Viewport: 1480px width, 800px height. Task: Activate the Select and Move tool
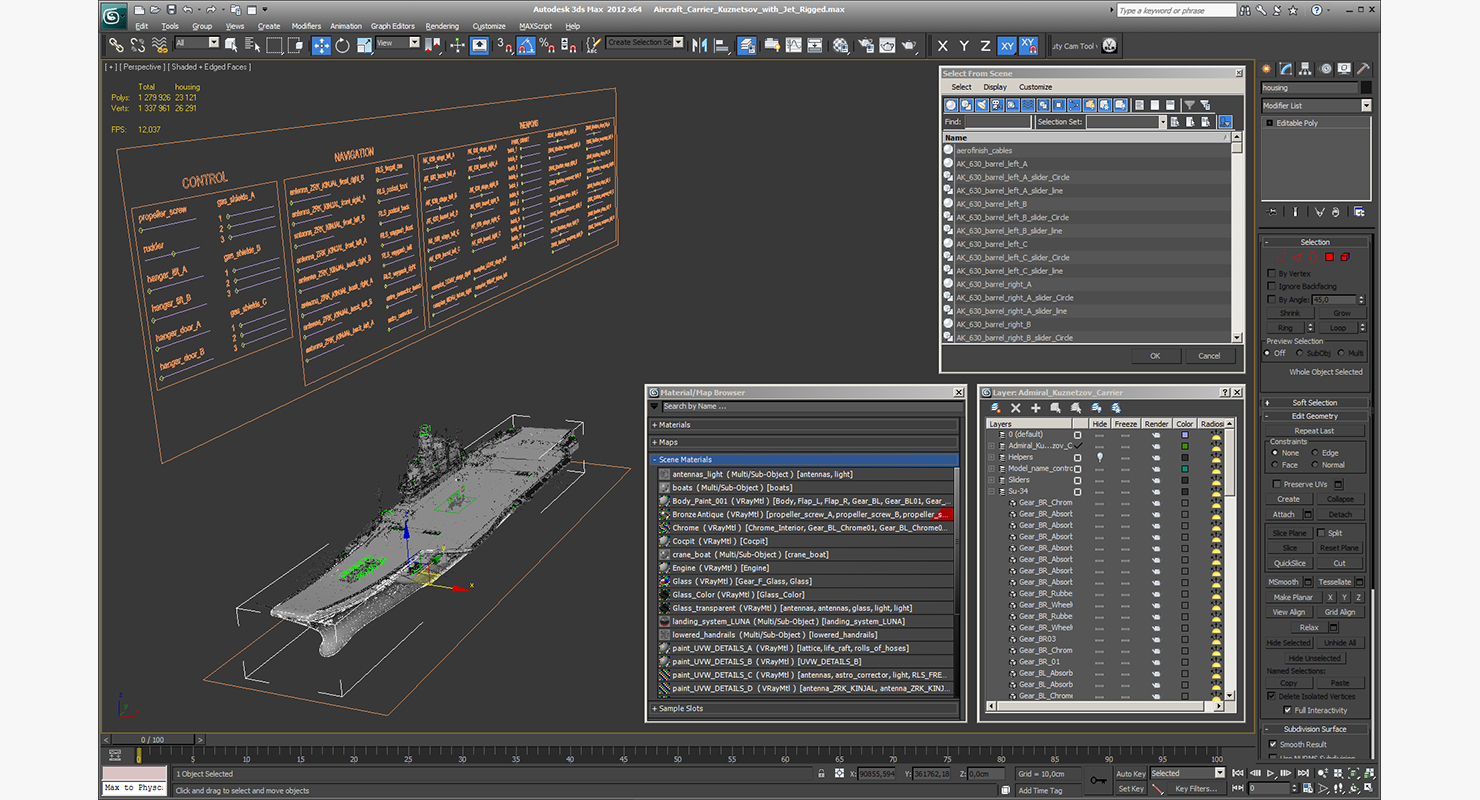click(x=321, y=45)
